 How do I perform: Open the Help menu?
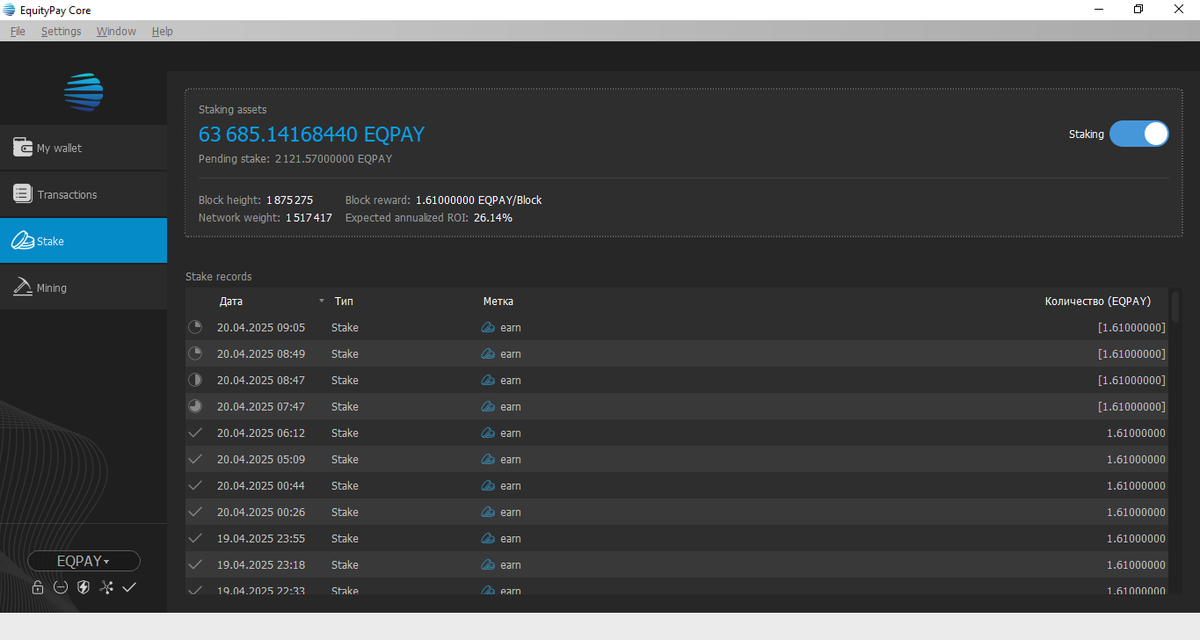[x=162, y=31]
